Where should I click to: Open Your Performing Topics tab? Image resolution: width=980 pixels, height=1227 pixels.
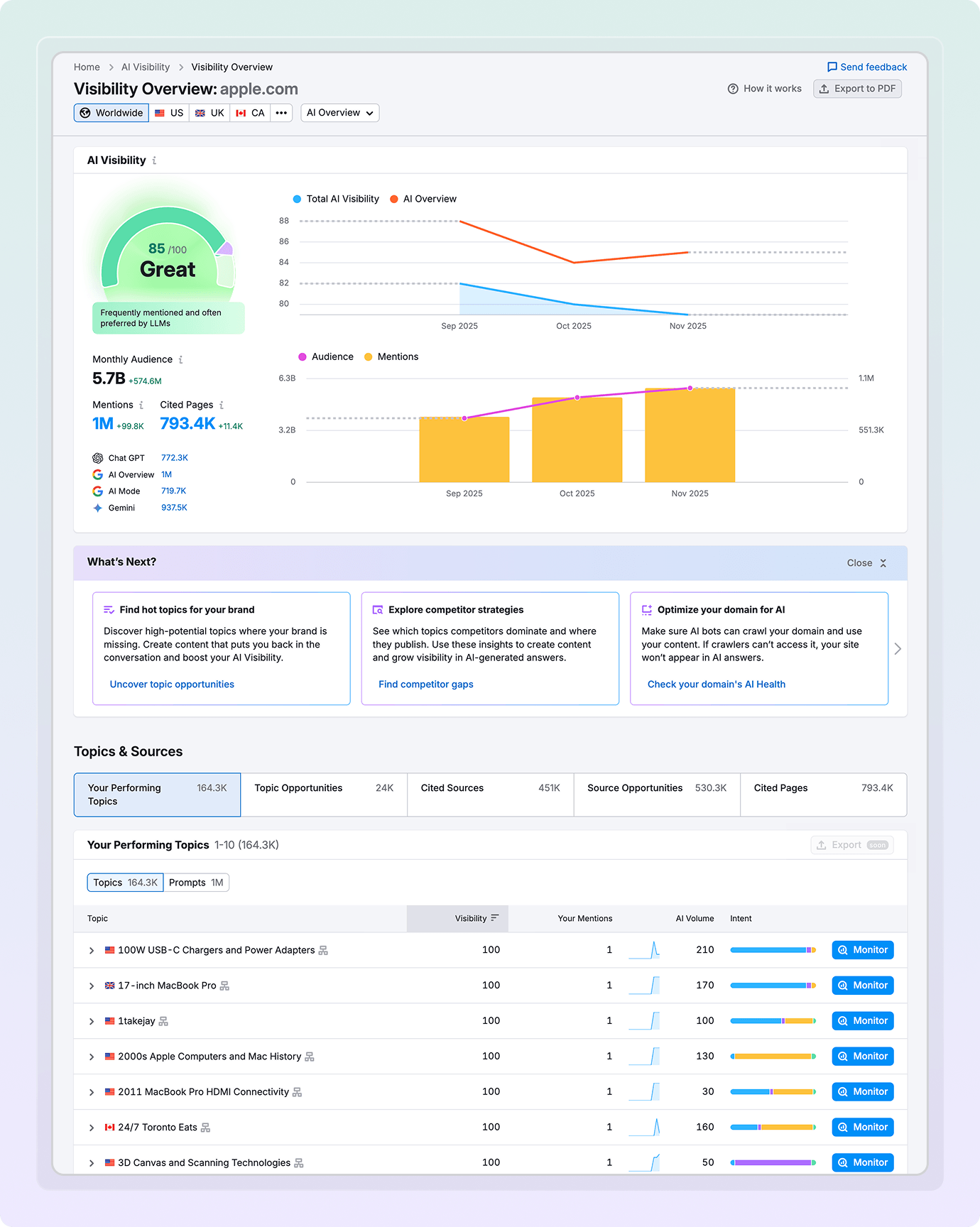157,795
